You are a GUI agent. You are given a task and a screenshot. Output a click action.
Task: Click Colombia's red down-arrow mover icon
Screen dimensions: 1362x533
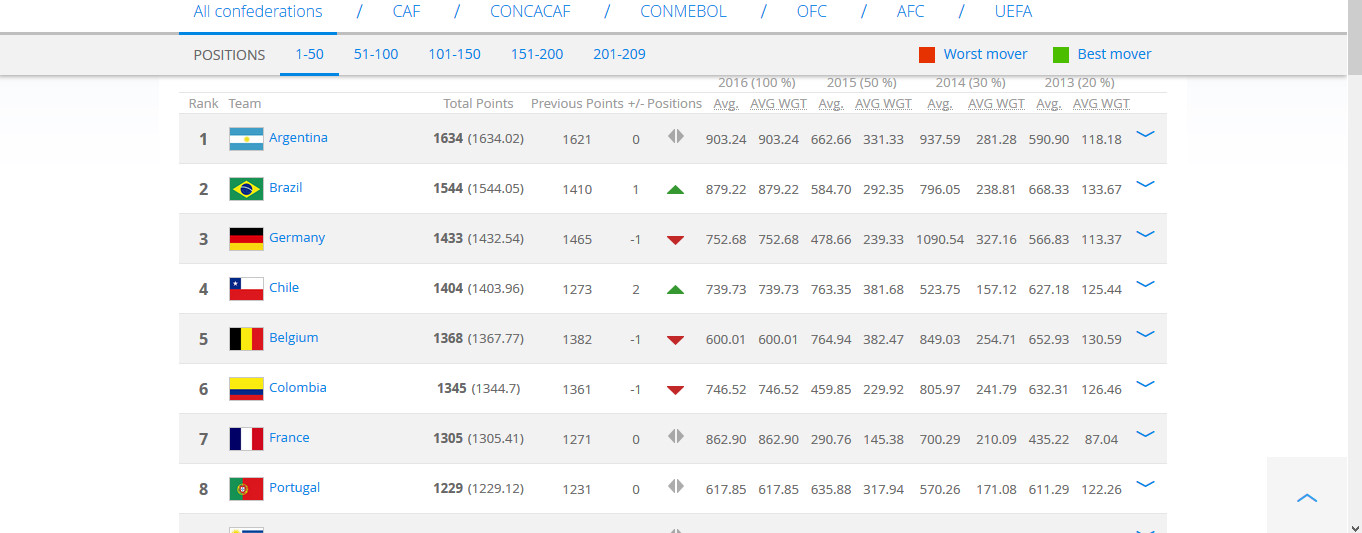pos(676,389)
